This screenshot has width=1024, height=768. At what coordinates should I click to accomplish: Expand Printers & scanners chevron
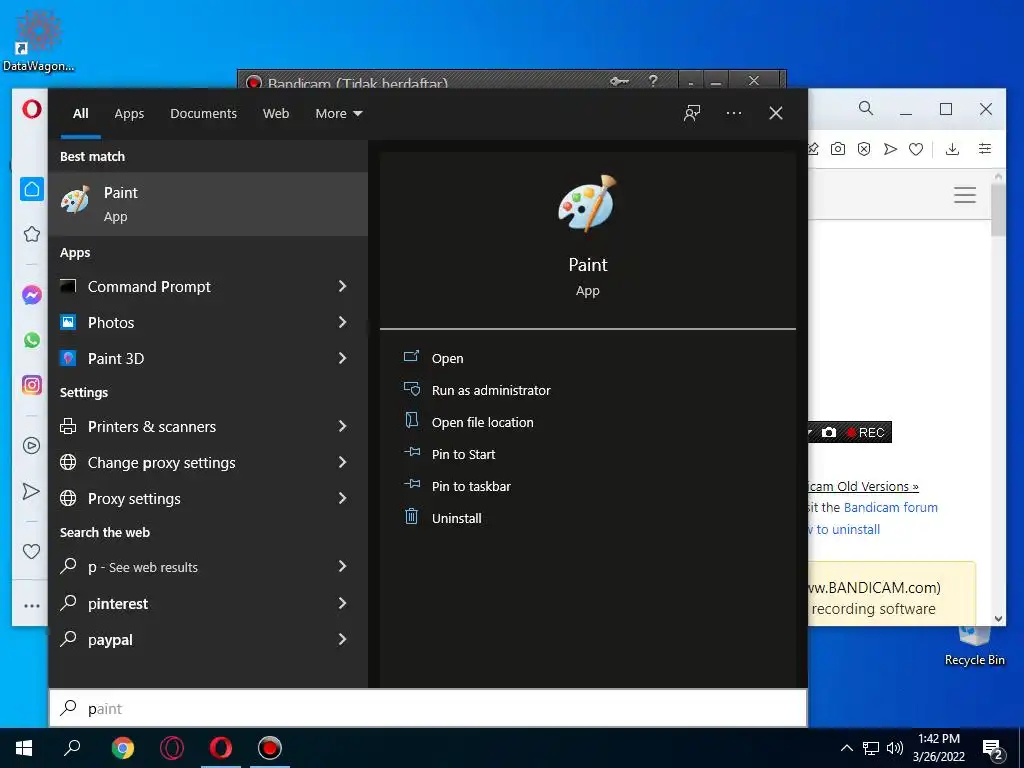(342, 426)
